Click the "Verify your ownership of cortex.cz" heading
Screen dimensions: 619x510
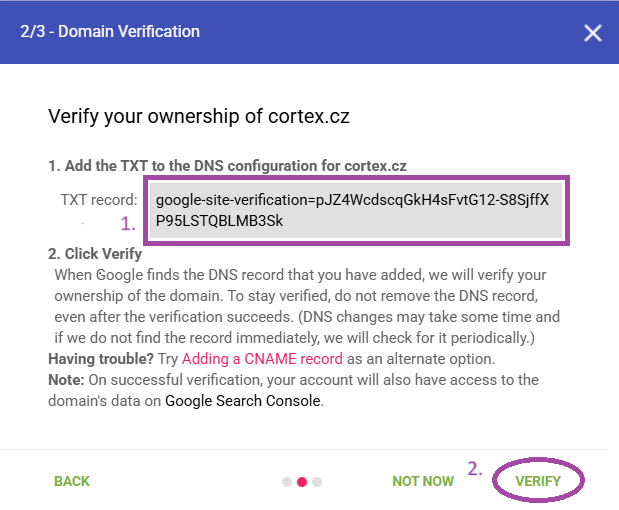[199, 117]
